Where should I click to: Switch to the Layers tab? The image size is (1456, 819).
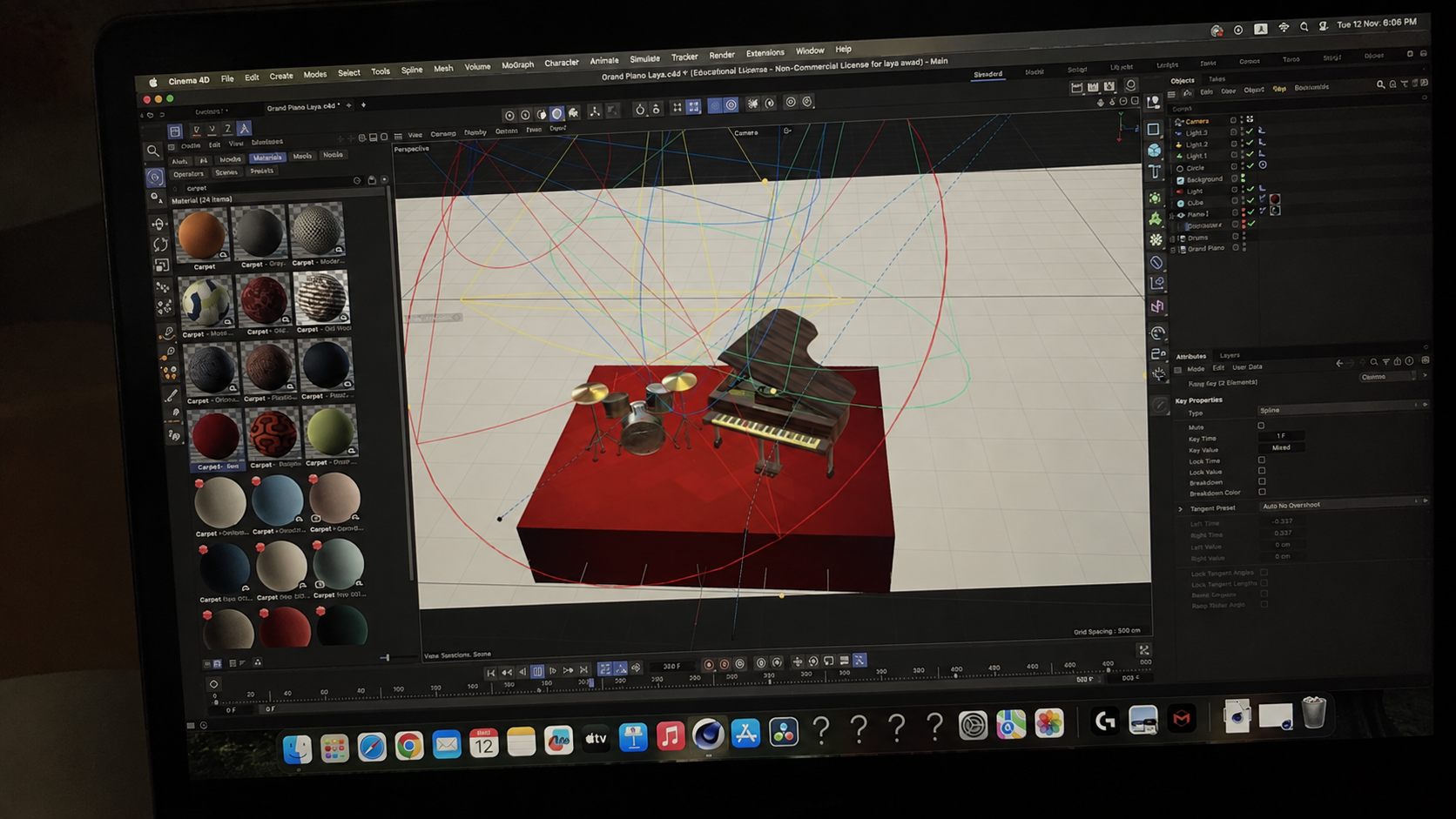1230,355
